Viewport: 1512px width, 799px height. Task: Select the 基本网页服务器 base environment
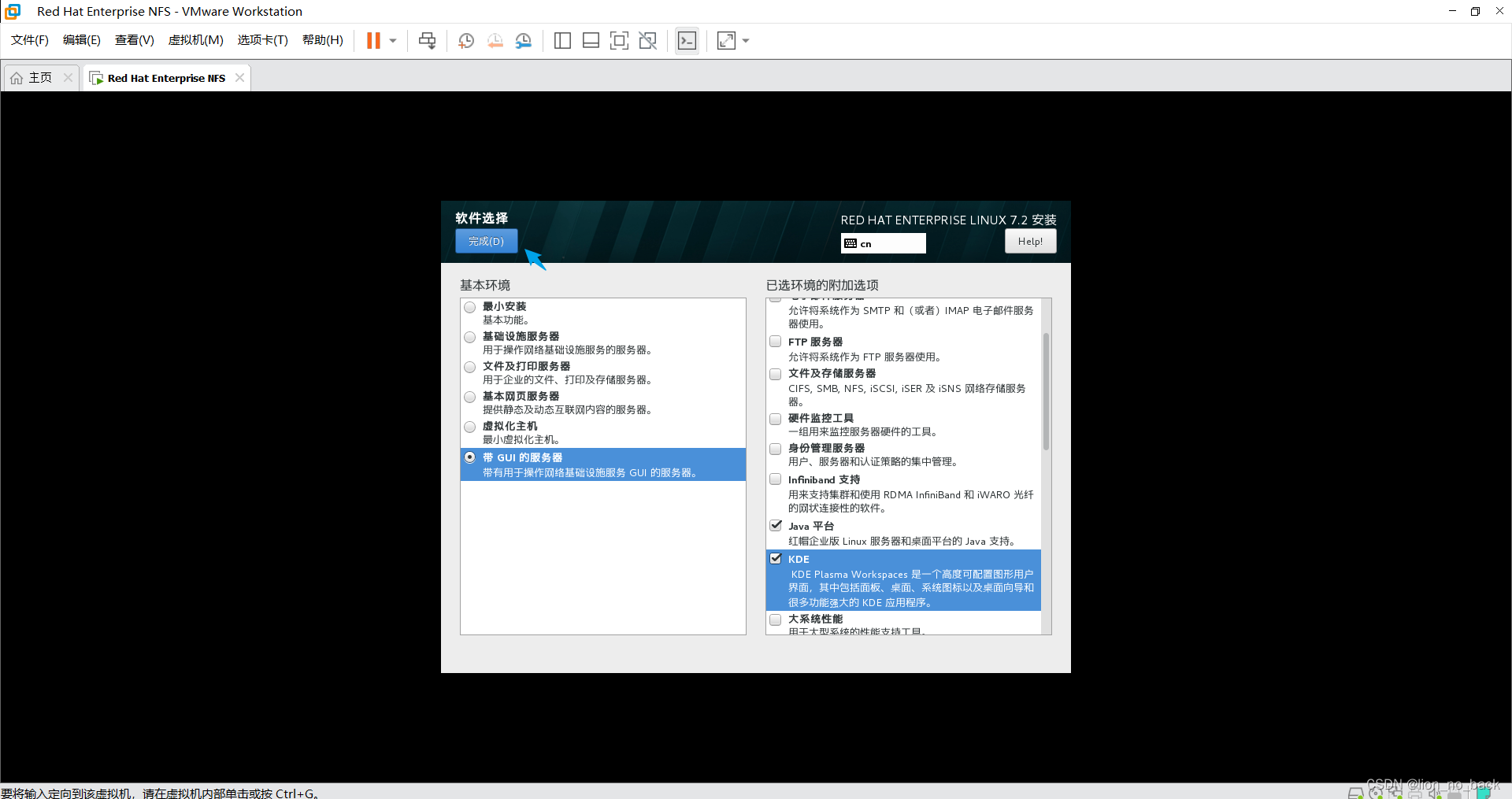[470, 397]
